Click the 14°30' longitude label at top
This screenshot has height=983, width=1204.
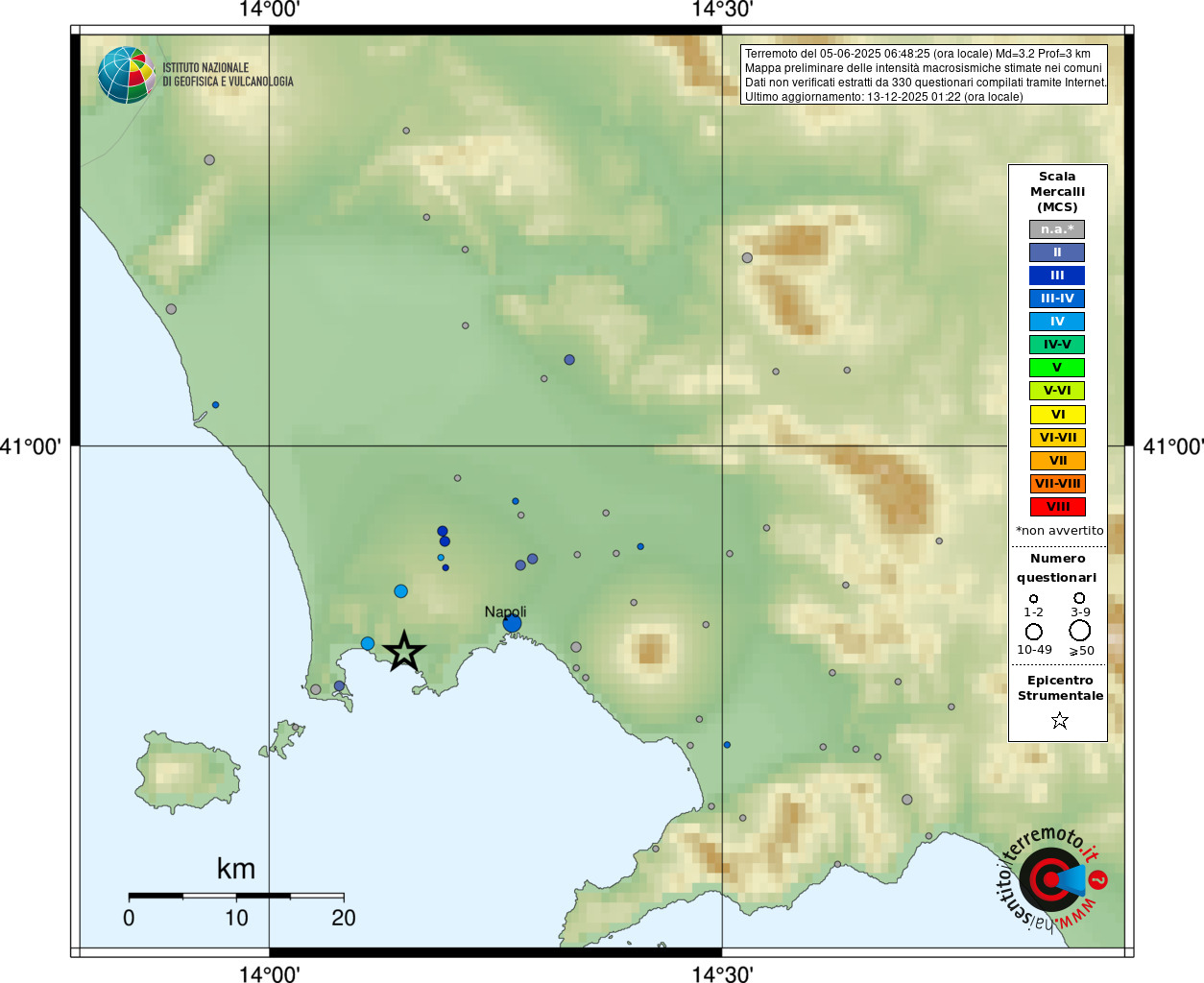(722, 11)
